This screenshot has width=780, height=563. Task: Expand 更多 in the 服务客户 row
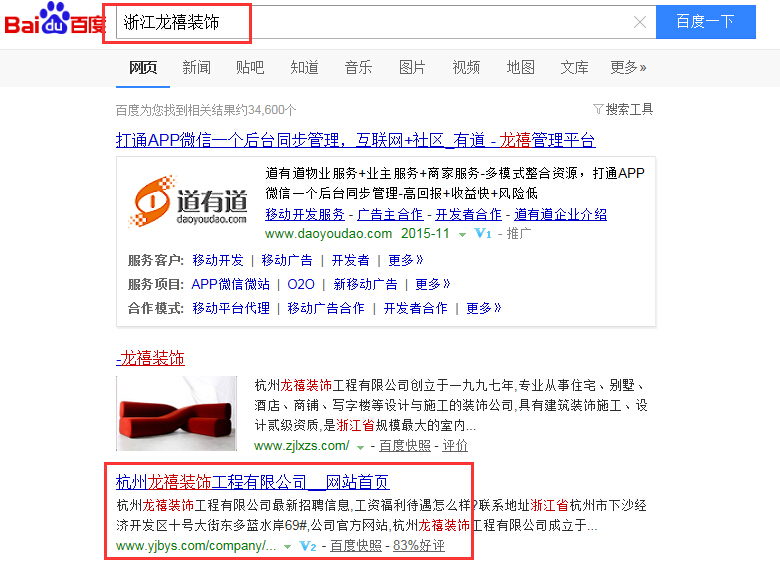(405, 260)
